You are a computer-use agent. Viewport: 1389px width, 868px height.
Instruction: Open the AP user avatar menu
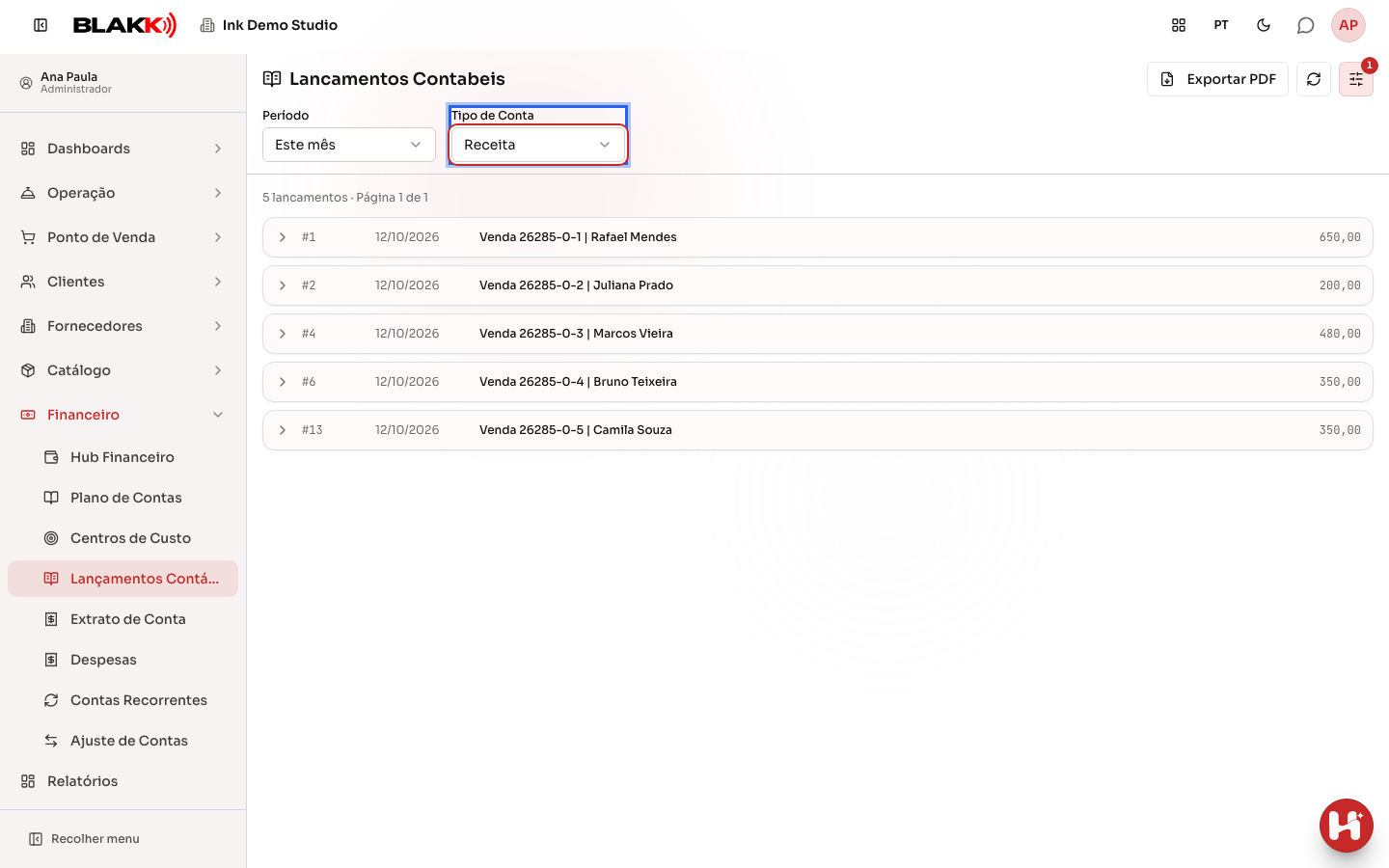click(x=1348, y=25)
